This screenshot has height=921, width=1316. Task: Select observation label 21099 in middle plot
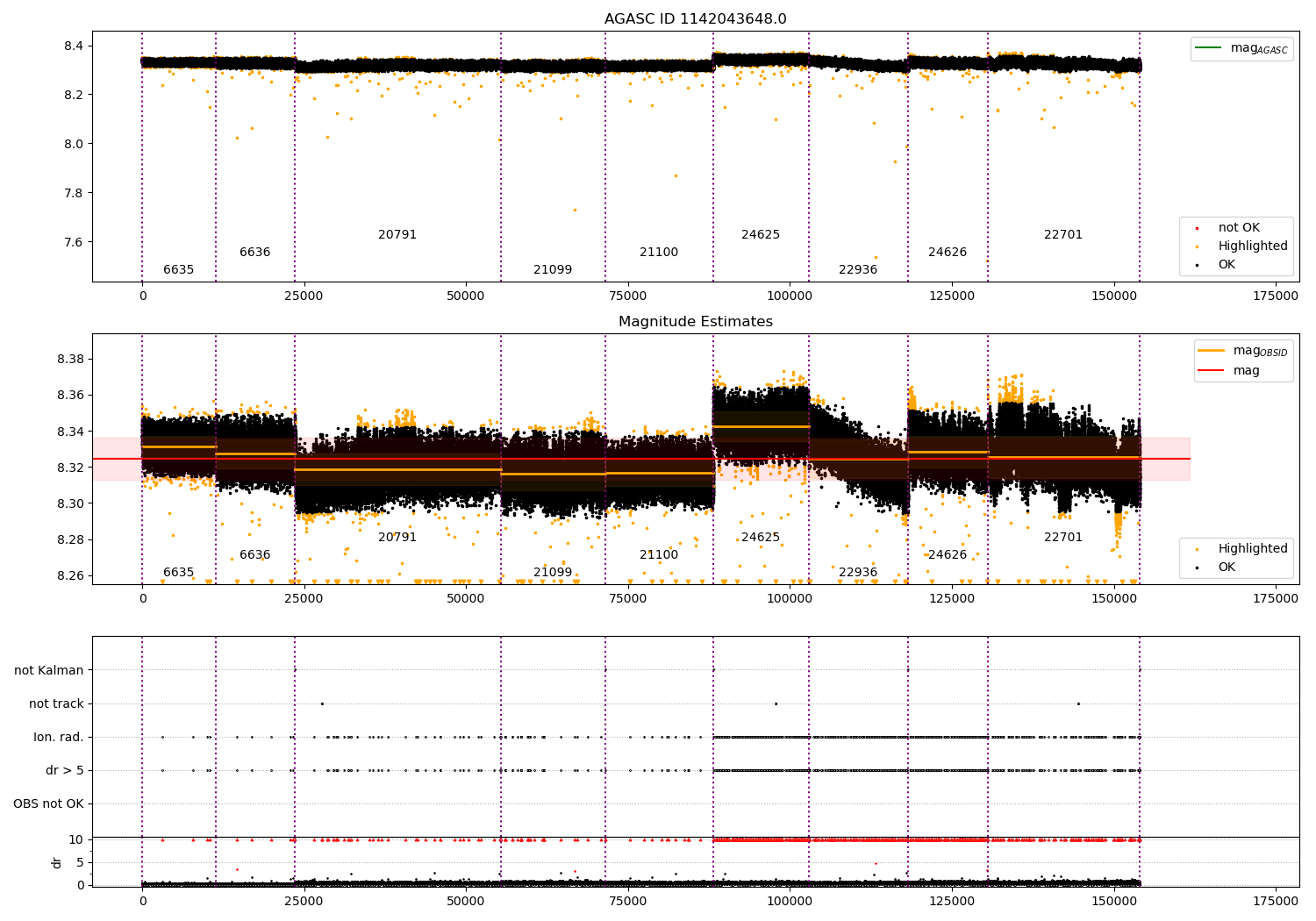pos(553,573)
